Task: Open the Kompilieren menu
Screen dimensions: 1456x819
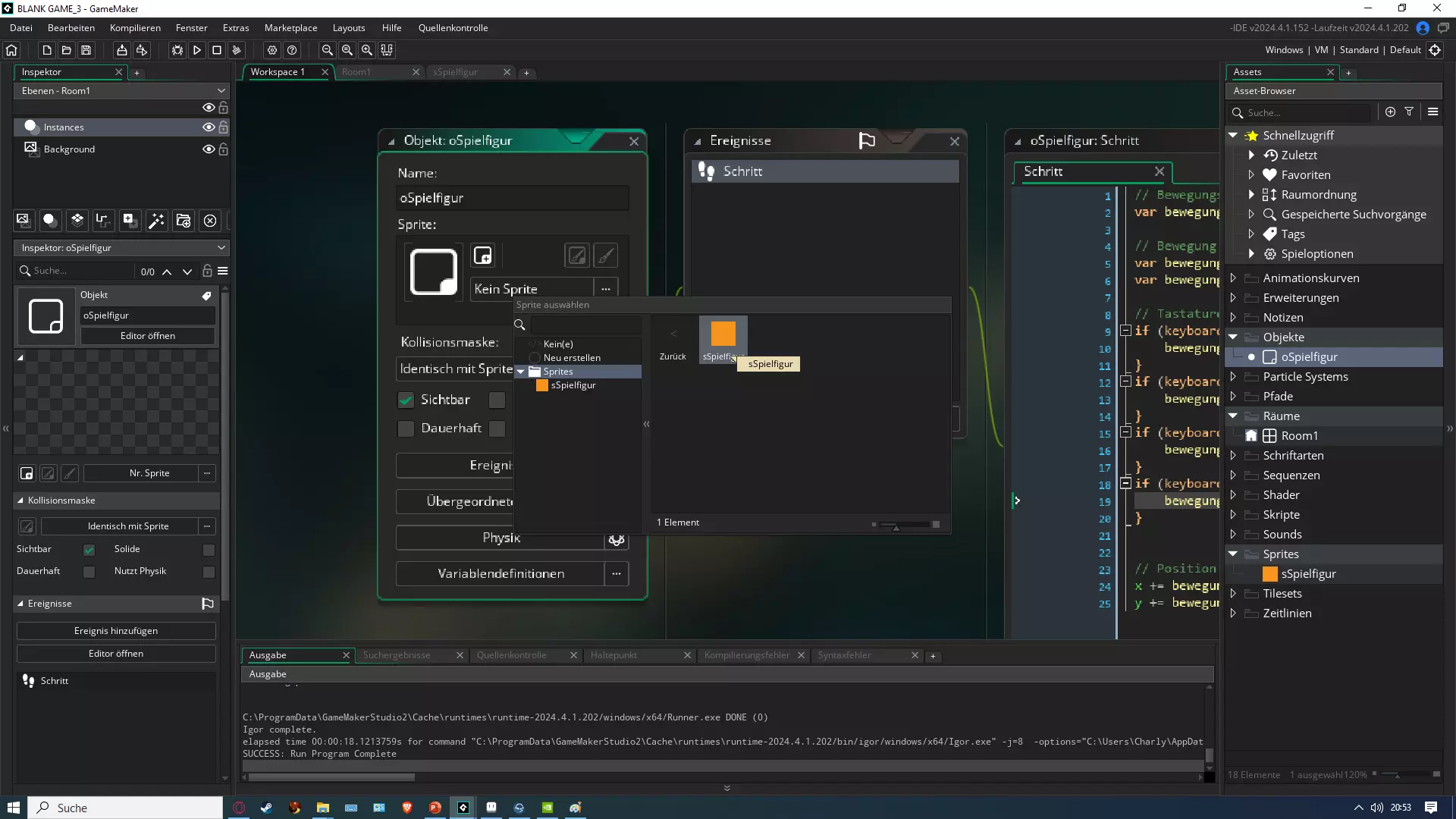Action: pyautogui.click(x=135, y=28)
